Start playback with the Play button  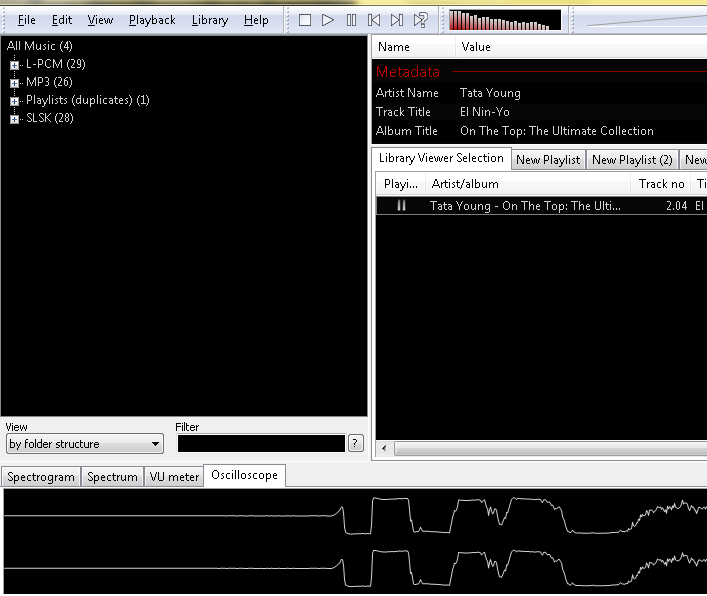(328, 20)
